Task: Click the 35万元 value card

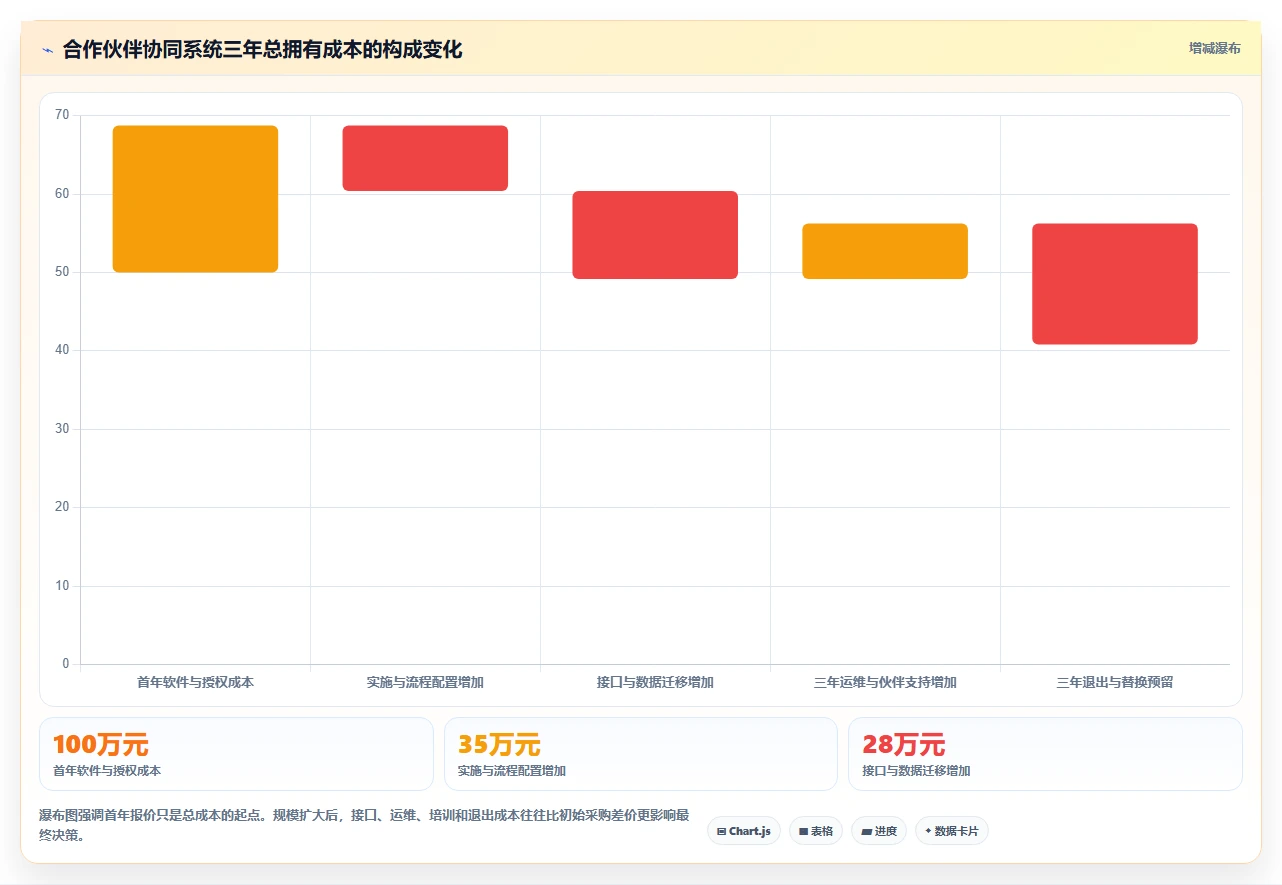Action: (640, 754)
